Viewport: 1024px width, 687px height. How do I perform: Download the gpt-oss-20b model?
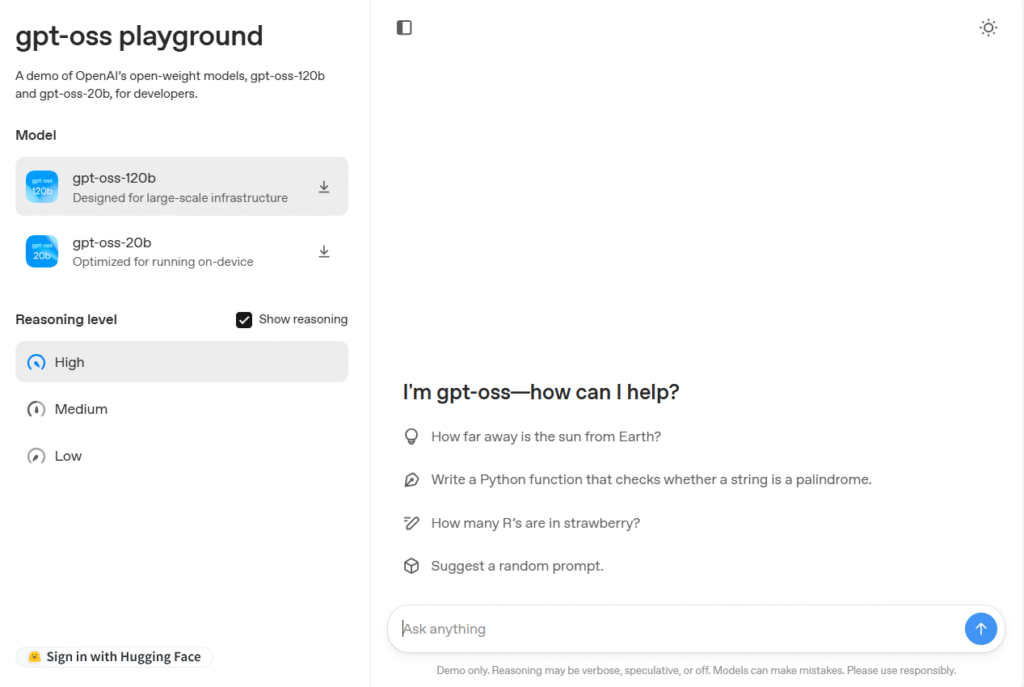click(x=324, y=251)
